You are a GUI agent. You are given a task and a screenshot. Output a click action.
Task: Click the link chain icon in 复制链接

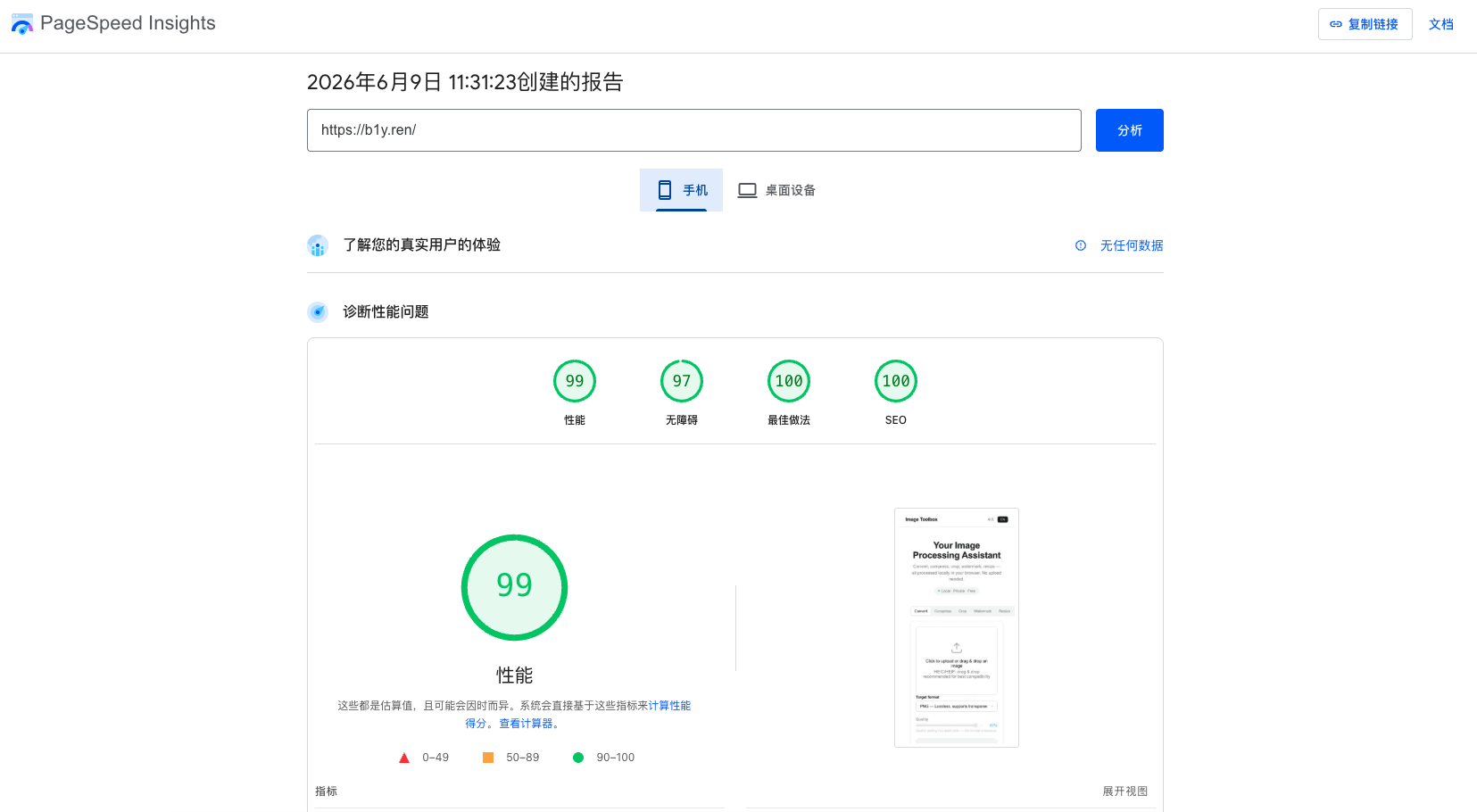coord(1336,24)
